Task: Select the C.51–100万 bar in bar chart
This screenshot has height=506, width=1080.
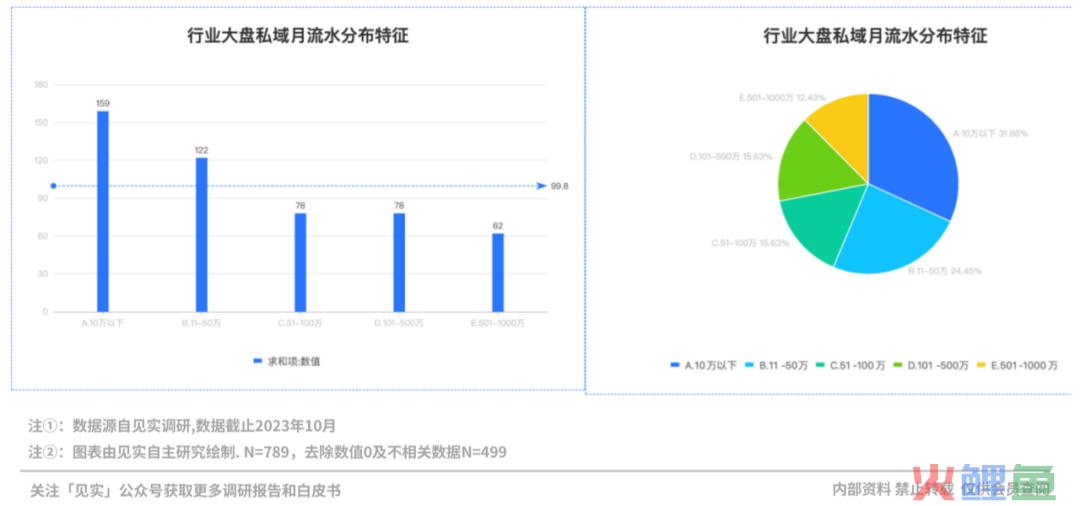Action: 300,262
